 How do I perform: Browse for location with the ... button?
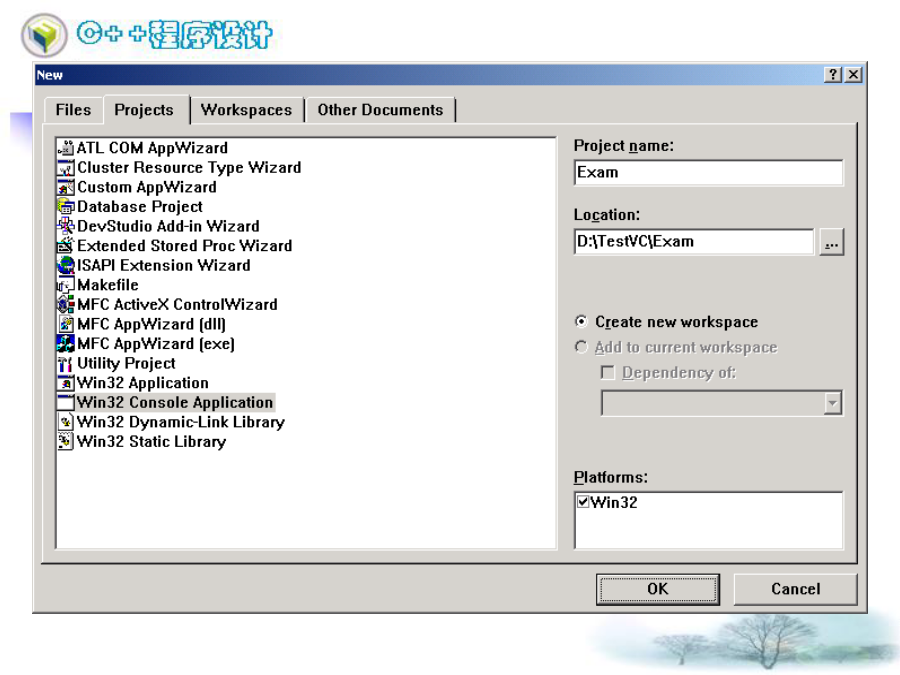coord(832,242)
